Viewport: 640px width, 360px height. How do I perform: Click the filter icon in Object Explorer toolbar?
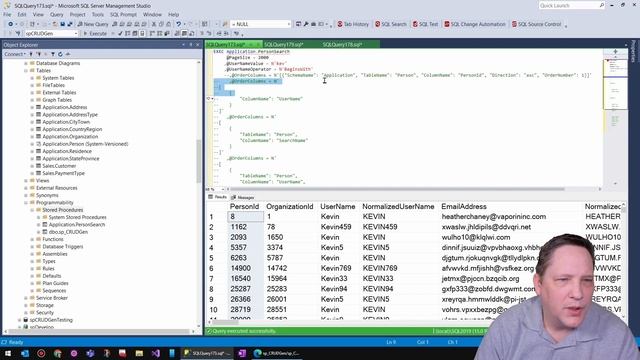pos(53,54)
